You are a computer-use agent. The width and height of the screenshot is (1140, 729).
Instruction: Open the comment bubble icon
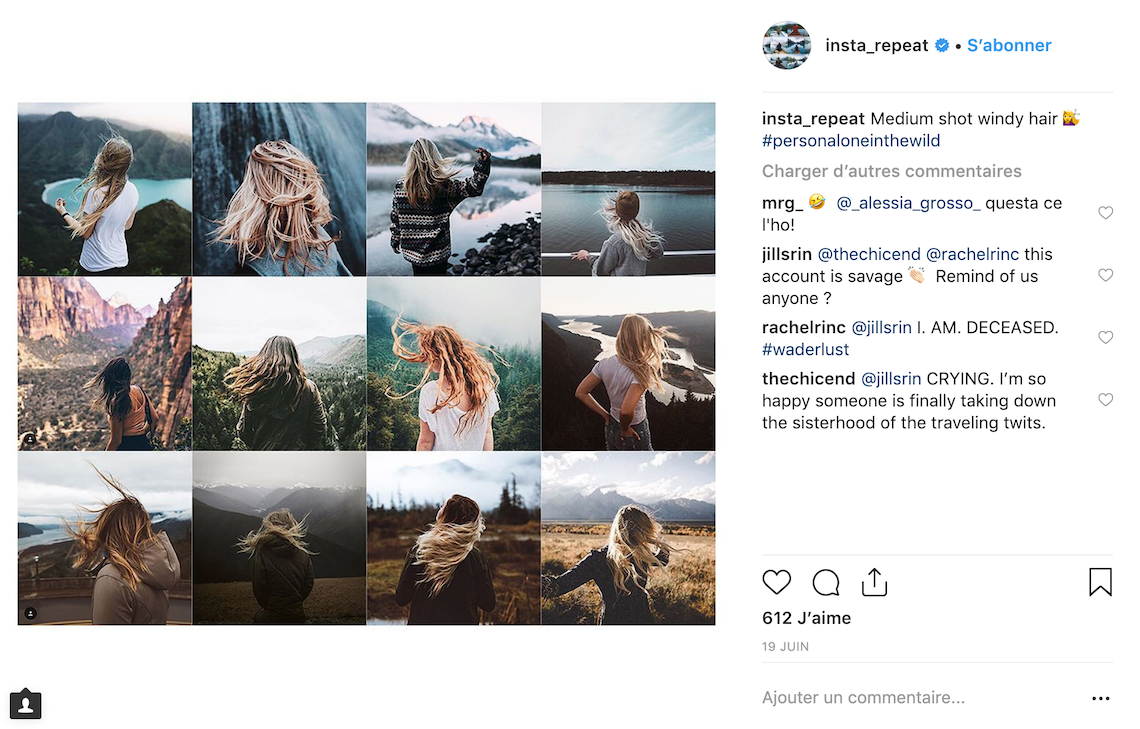825,582
